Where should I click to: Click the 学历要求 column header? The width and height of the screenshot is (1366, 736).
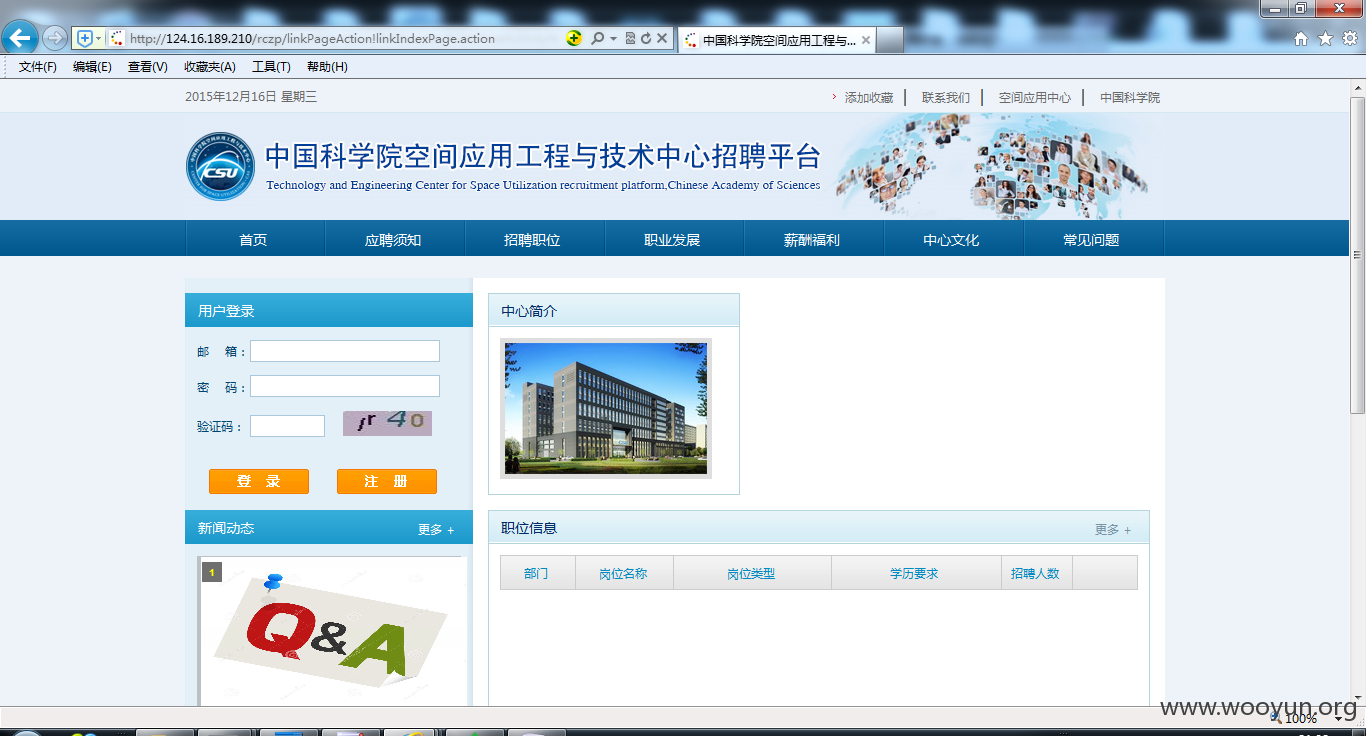tap(914, 574)
